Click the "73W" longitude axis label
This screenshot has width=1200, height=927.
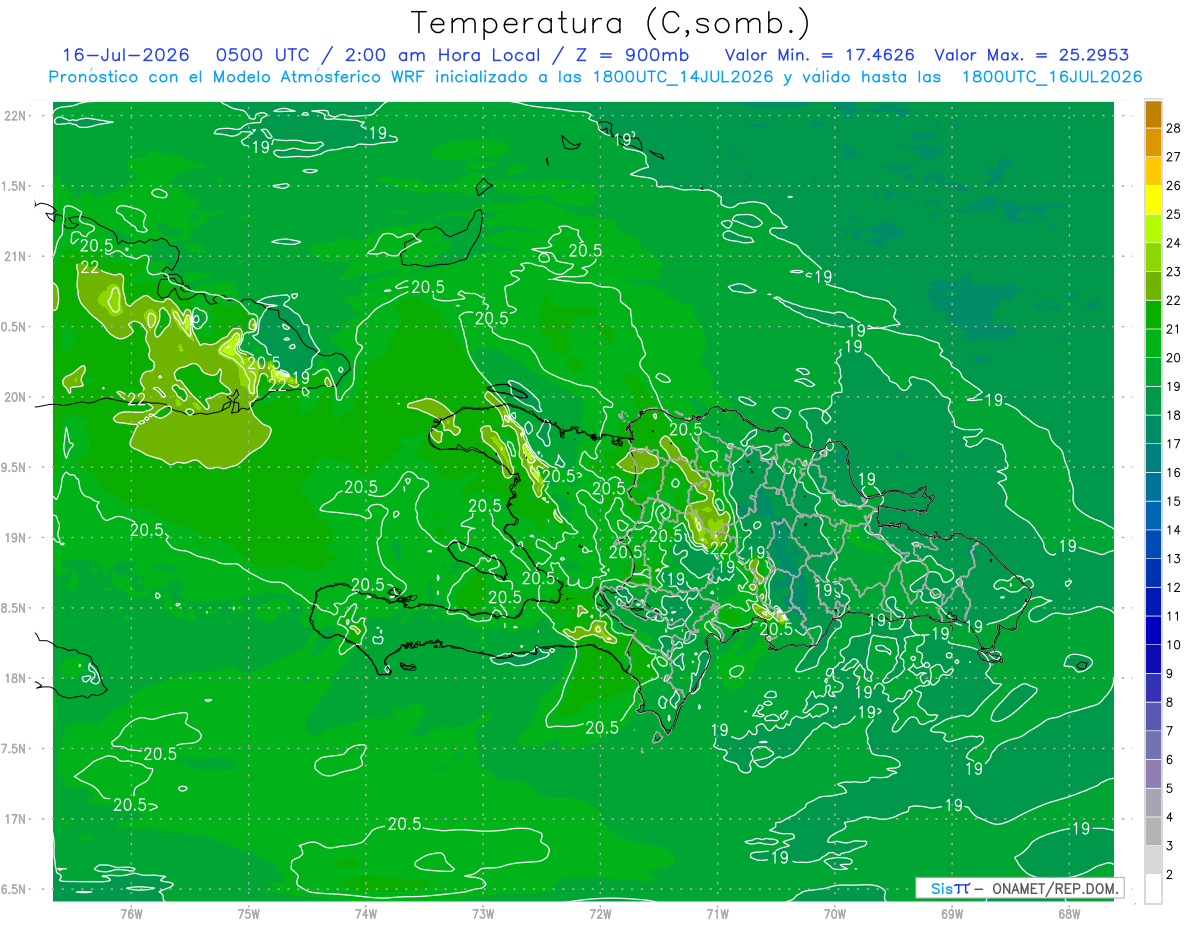483,913
